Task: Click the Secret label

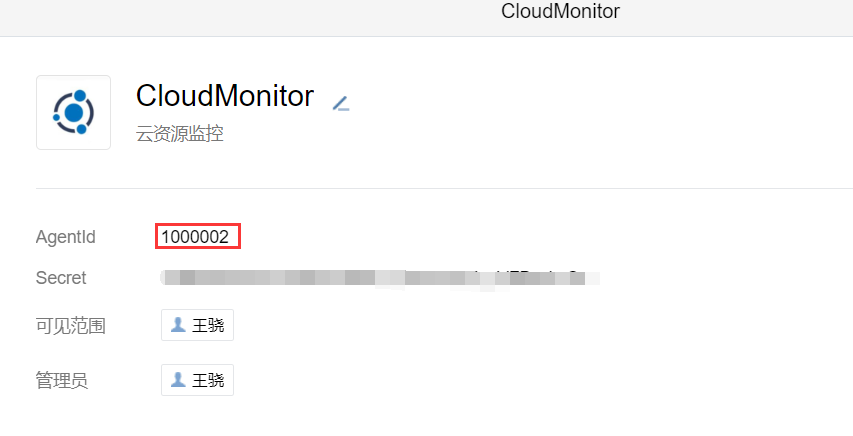Action: pyautogui.click(x=61, y=278)
